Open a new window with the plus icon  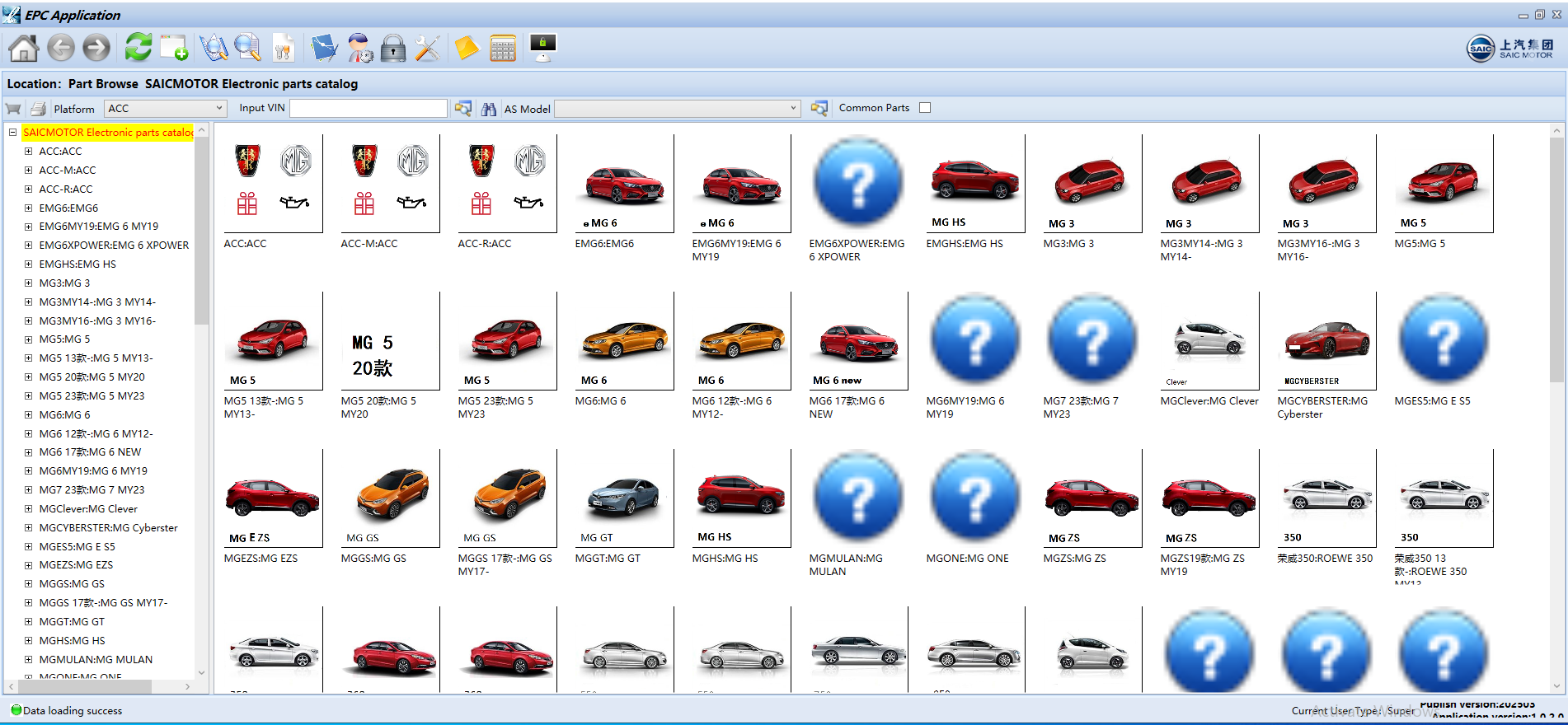point(174,49)
